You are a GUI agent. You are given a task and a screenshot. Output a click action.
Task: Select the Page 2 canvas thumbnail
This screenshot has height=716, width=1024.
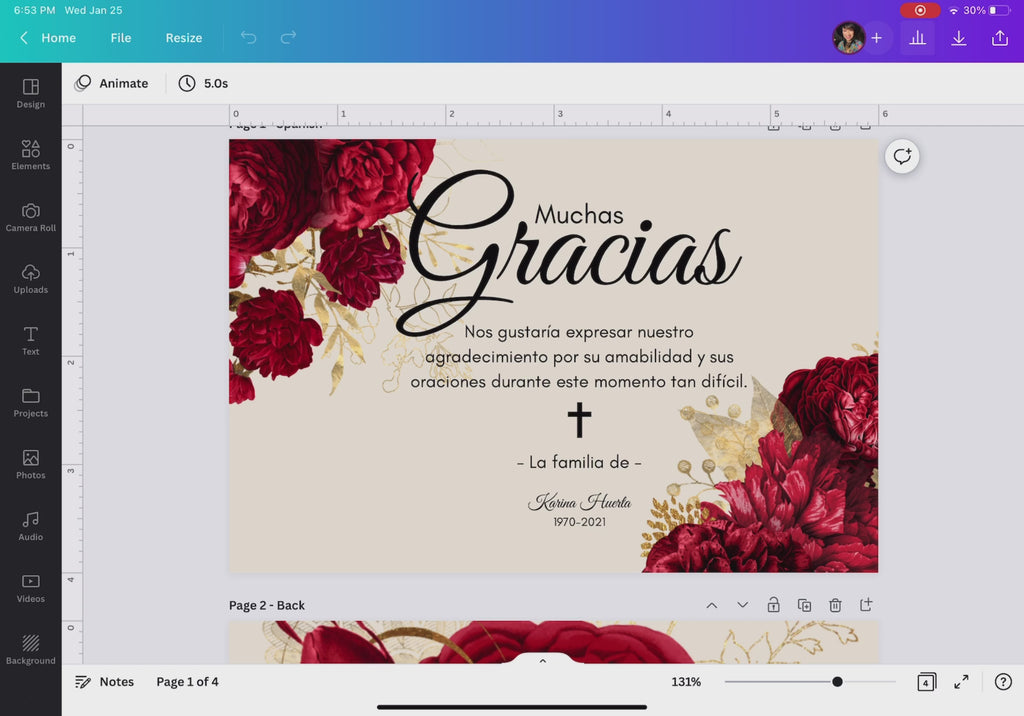pos(553,642)
